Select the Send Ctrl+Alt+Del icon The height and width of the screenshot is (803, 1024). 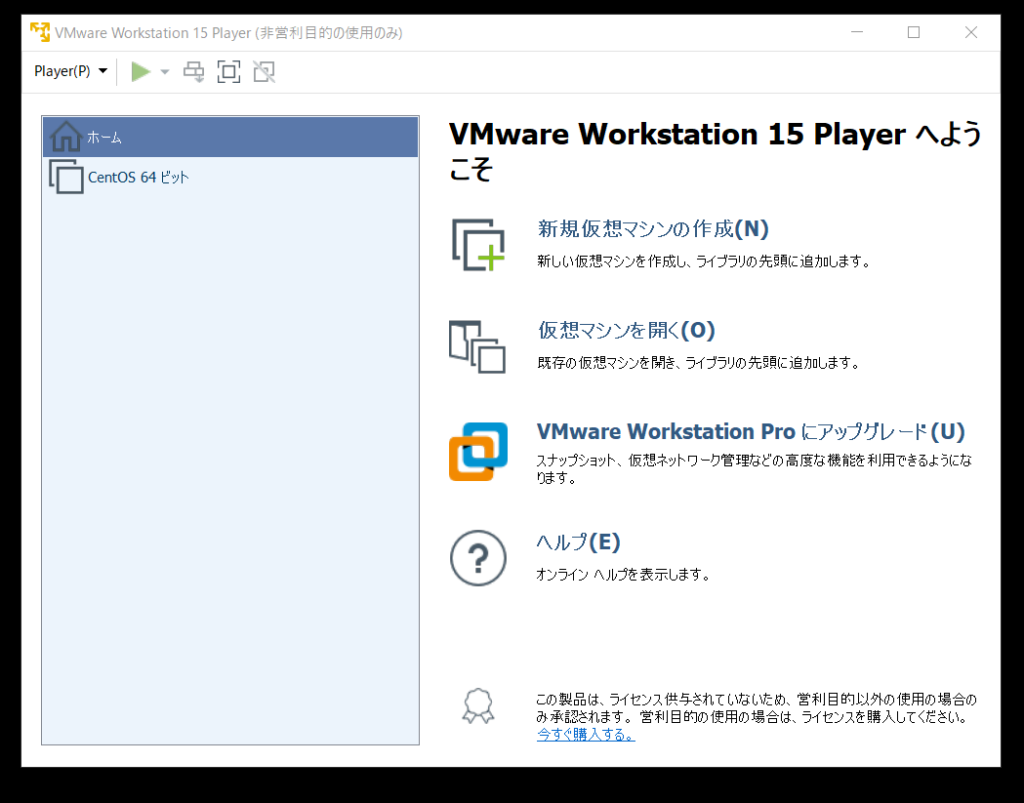coord(193,71)
